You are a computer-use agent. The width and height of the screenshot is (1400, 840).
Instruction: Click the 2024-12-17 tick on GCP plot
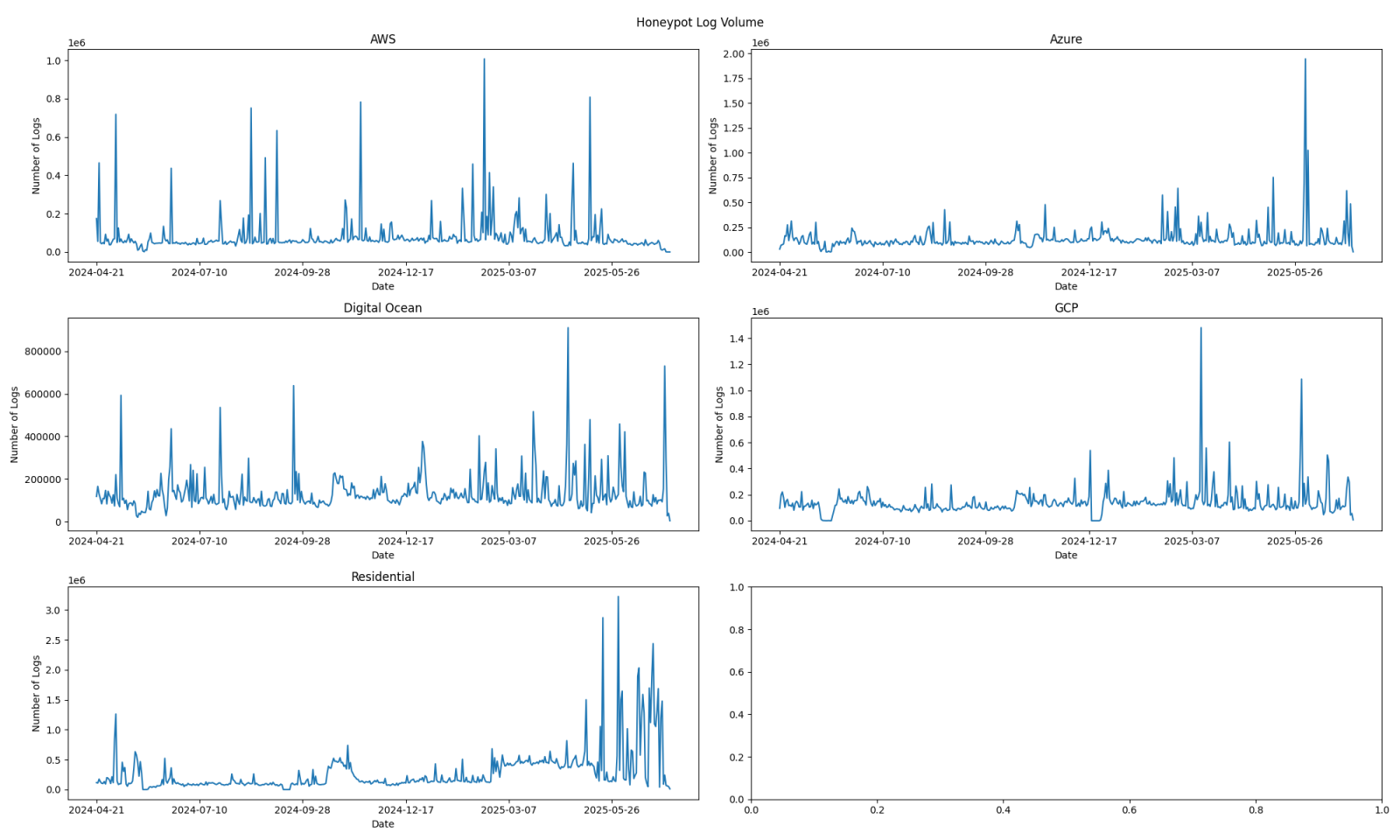(x=1089, y=541)
